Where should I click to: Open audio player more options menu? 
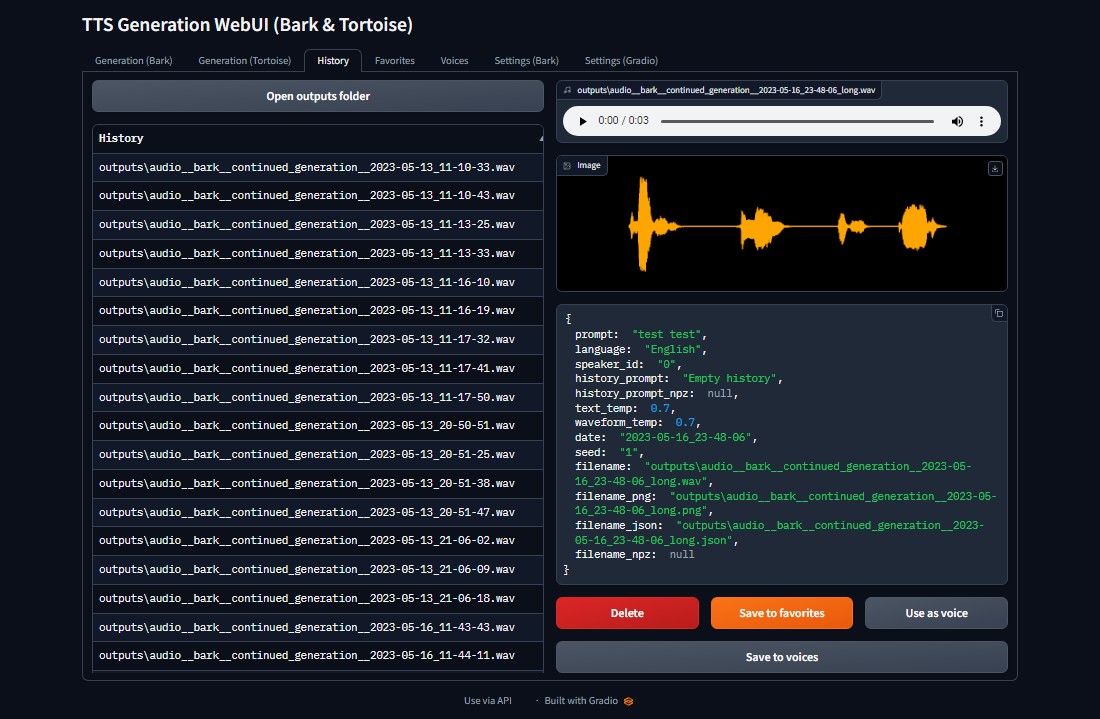pyautogui.click(x=981, y=121)
